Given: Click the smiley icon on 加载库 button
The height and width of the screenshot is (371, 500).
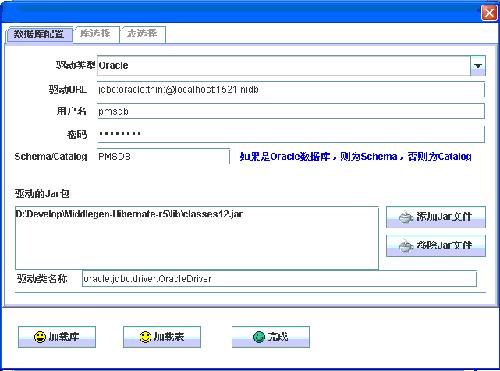Looking at the screenshot, I should [40, 337].
